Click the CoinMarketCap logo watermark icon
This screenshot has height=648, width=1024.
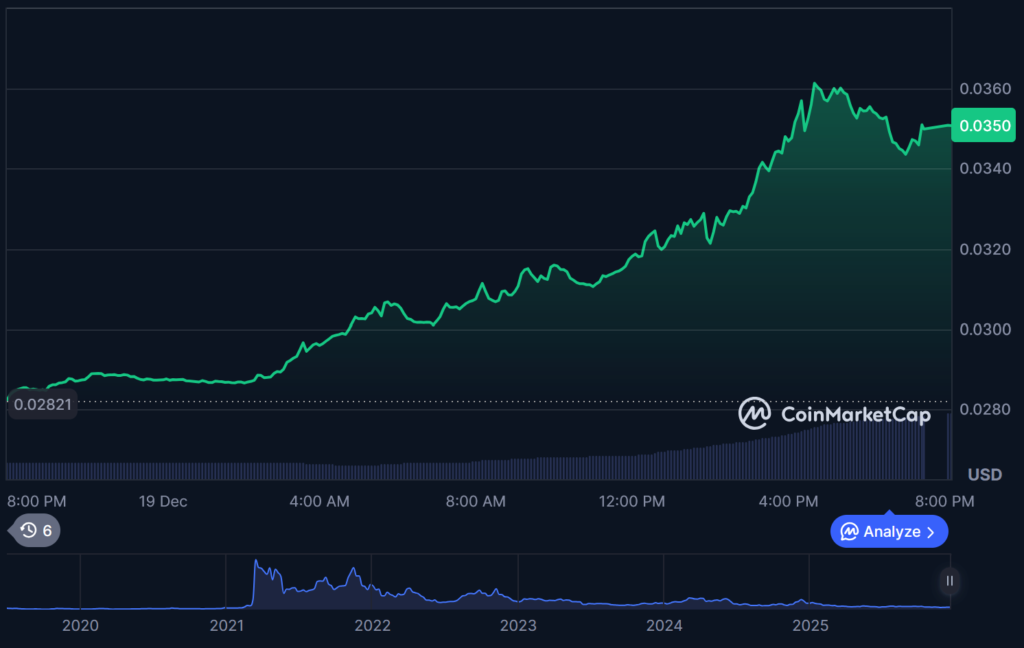(x=755, y=413)
